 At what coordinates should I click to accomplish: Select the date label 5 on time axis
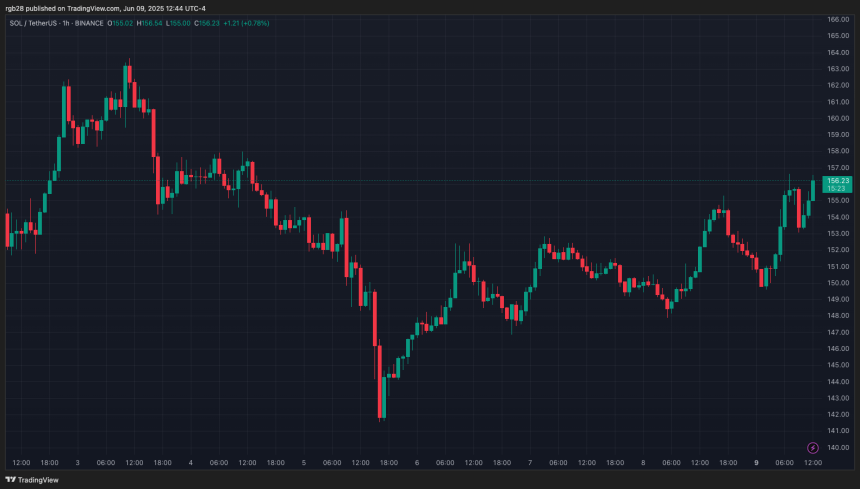click(x=303, y=463)
